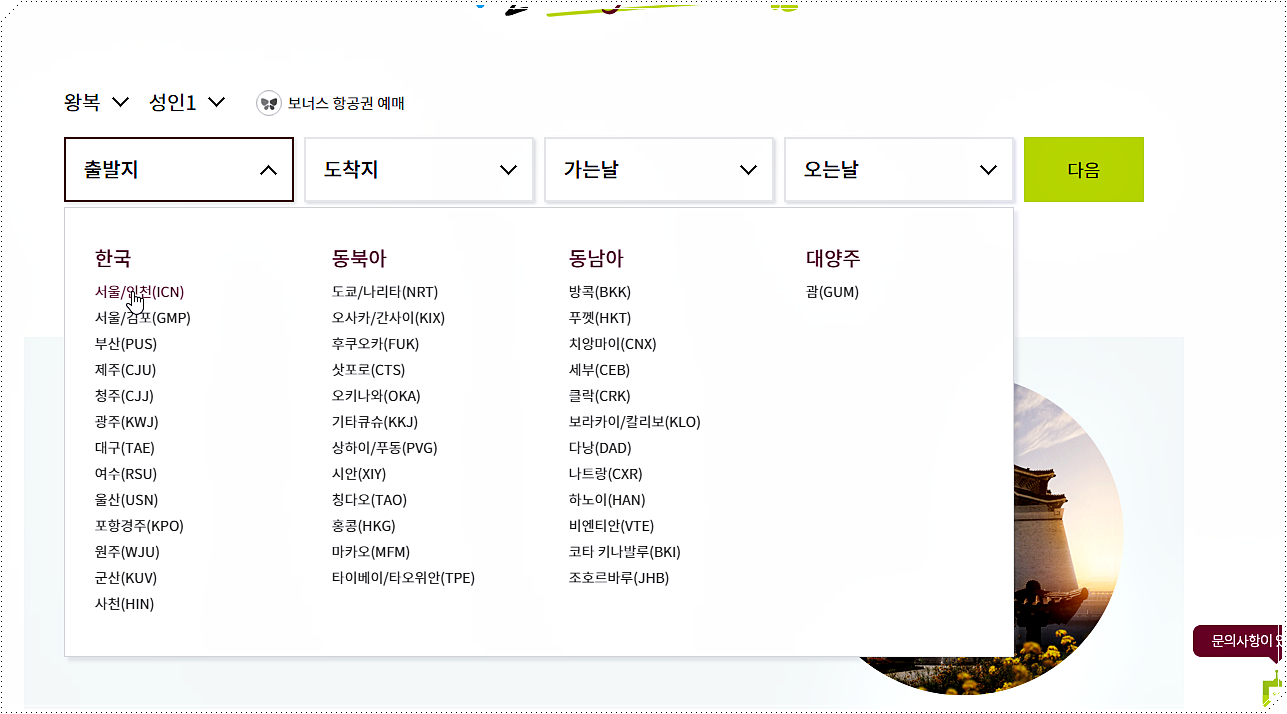
Task: Open the 왕복 trip type dropdown
Action: (x=96, y=102)
